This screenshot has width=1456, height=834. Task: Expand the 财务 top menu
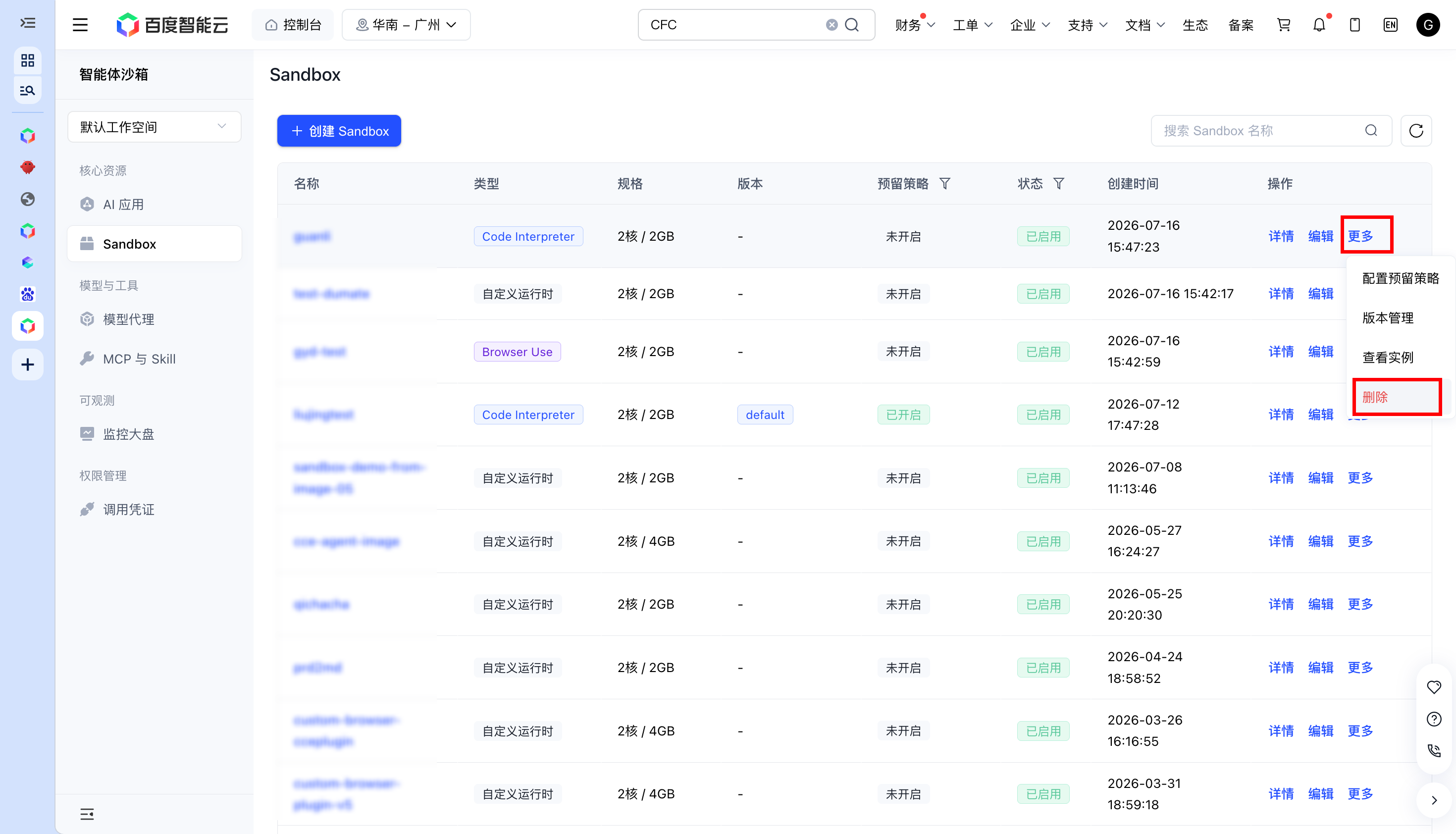point(915,25)
